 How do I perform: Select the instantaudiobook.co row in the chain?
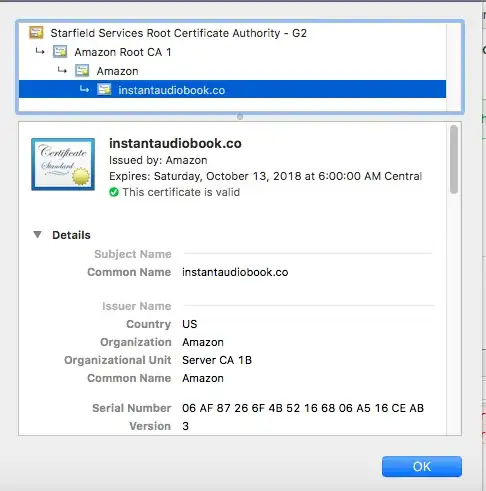pos(232,89)
